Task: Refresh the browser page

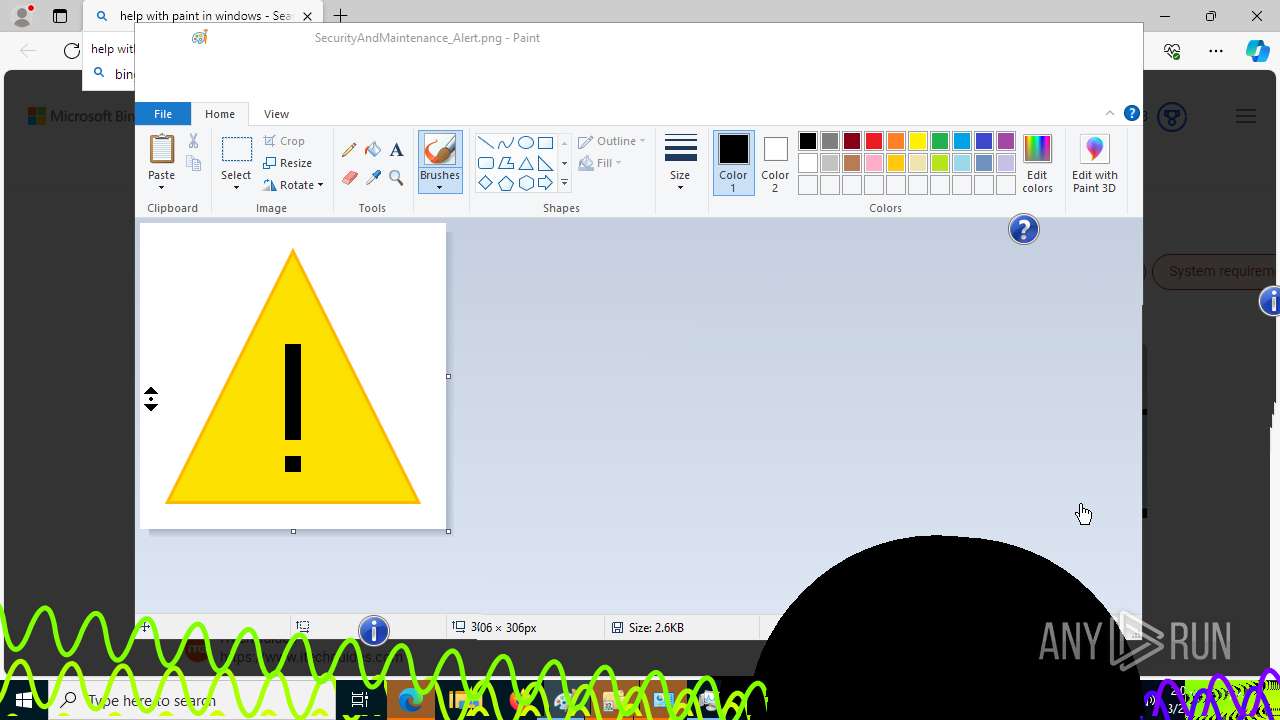Action: [72, 50]
